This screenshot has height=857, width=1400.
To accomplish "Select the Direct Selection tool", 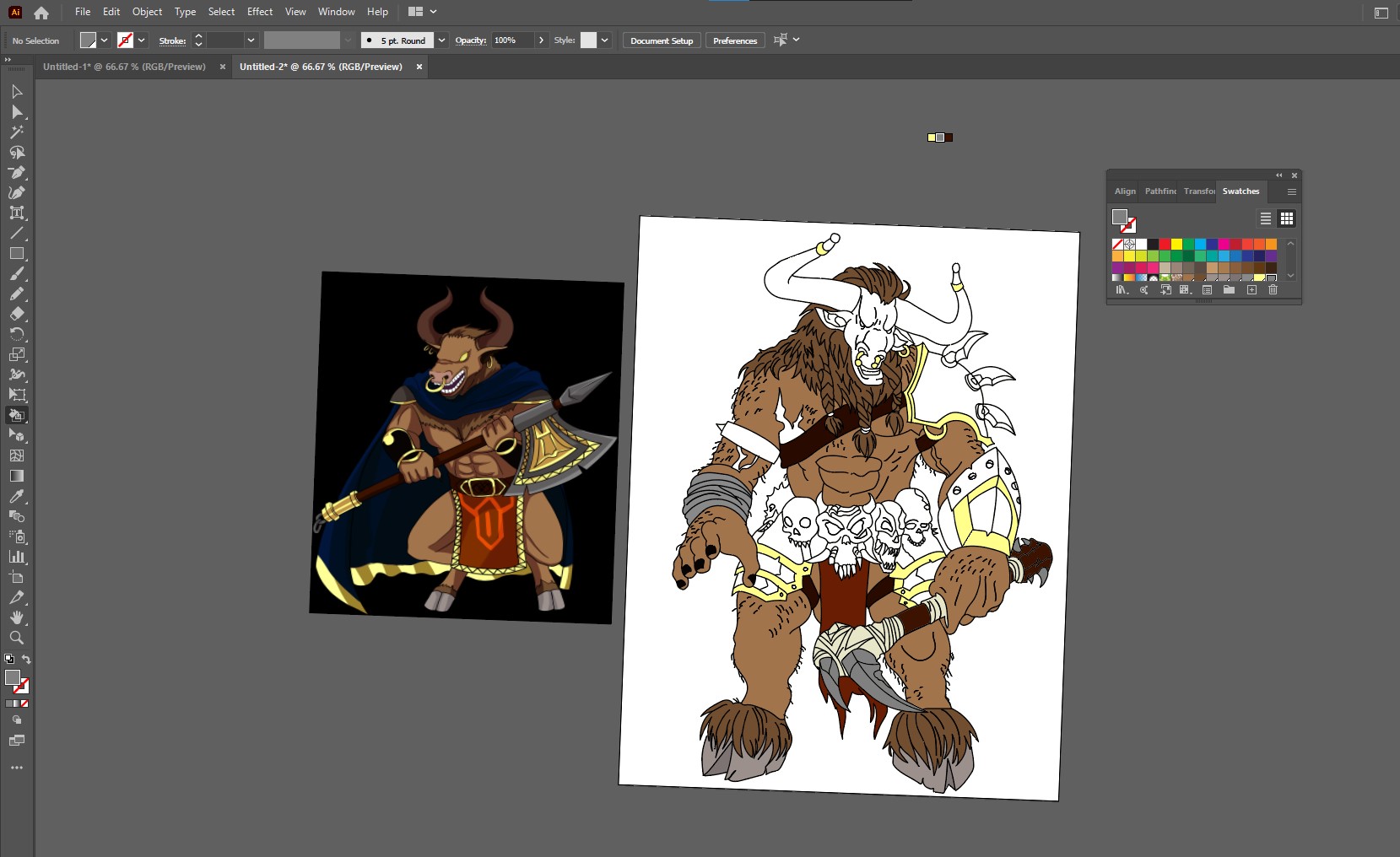I will (x=17, y=111).
